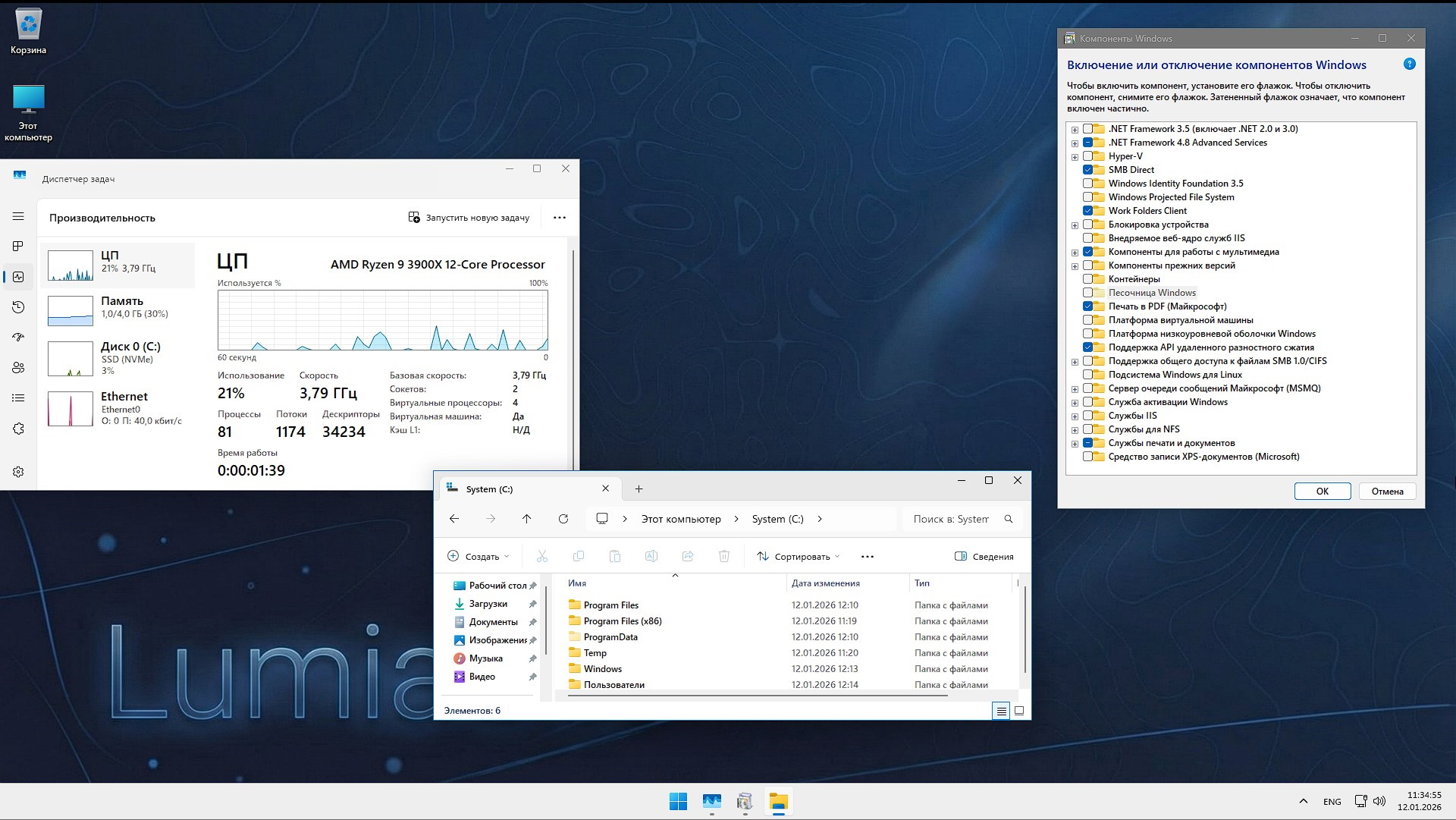Select the Windows folder in File Explorer
The image size is (1456, 820).
coord(603,668)
